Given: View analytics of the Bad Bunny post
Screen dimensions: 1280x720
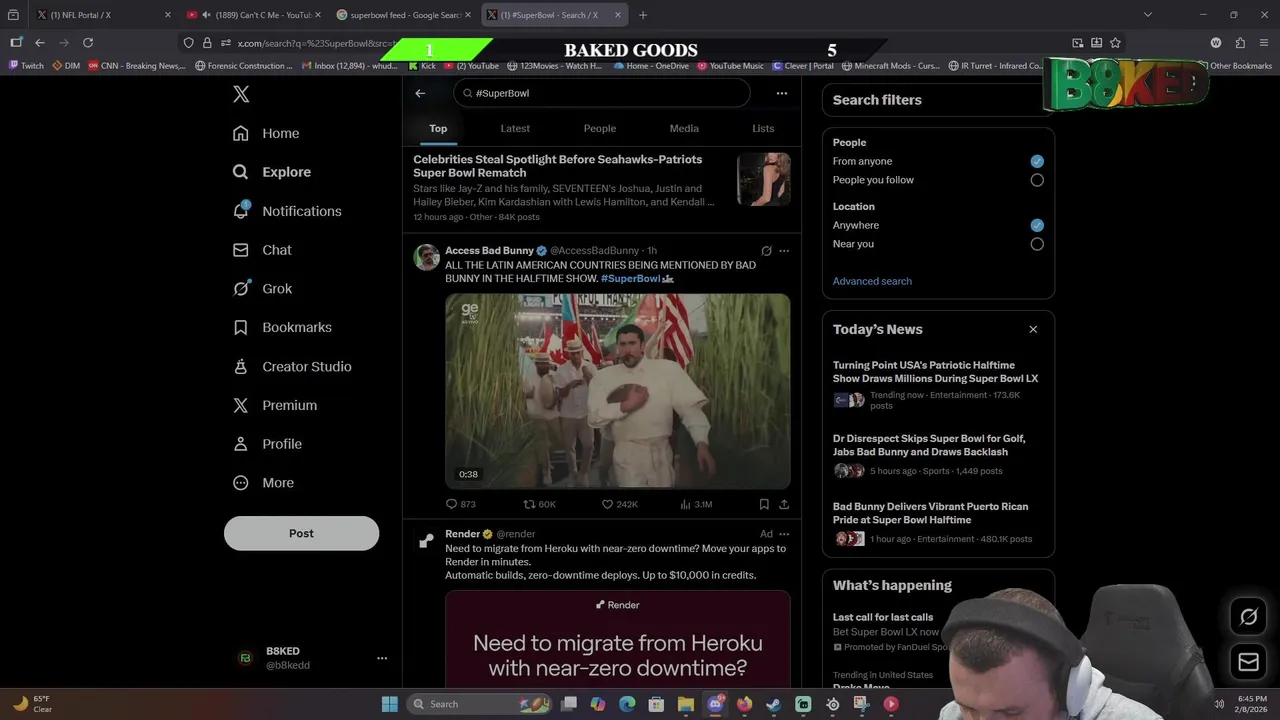Looking at the screenshot, I should tap(696, 504).
